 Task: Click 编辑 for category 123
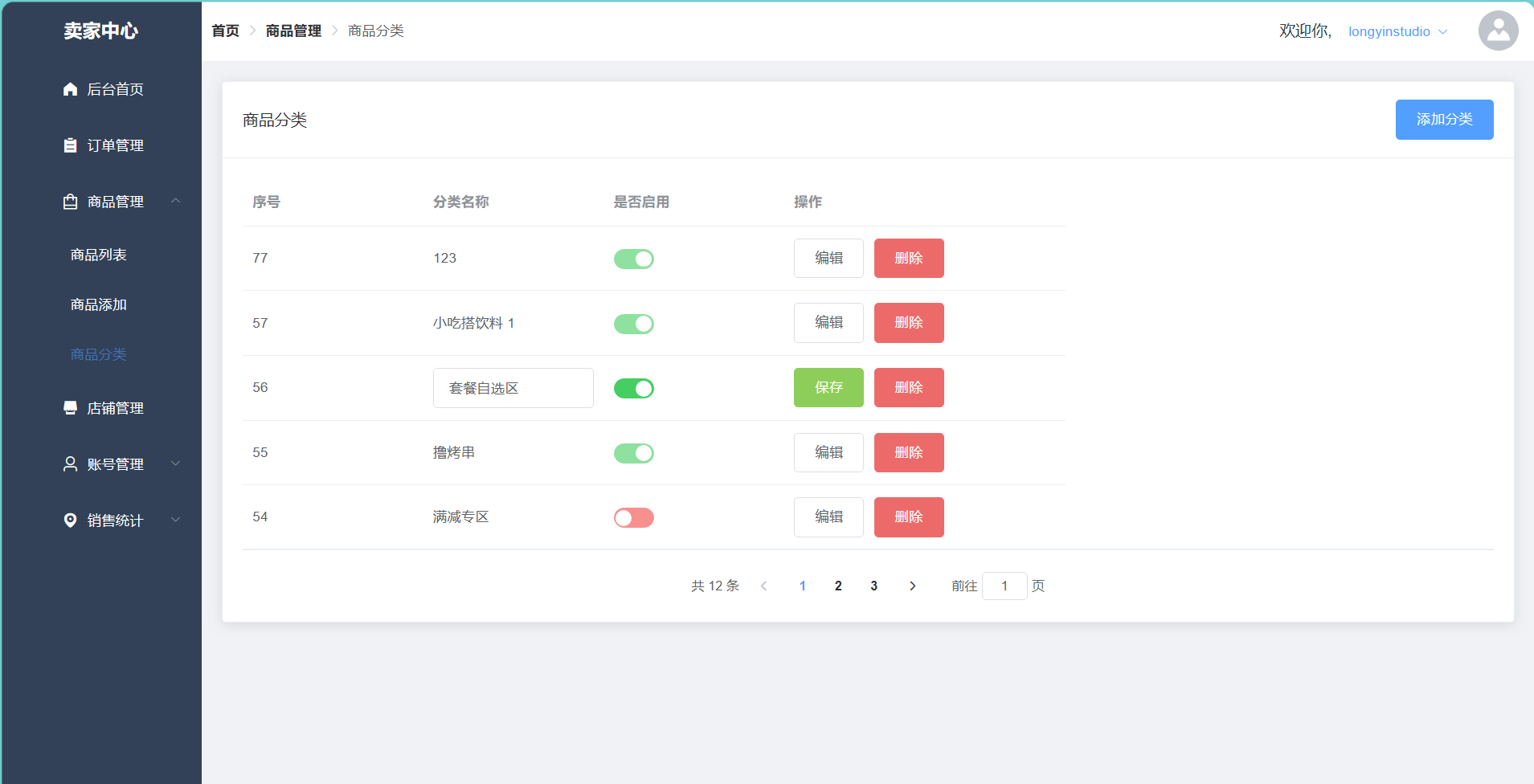[828, 258]
